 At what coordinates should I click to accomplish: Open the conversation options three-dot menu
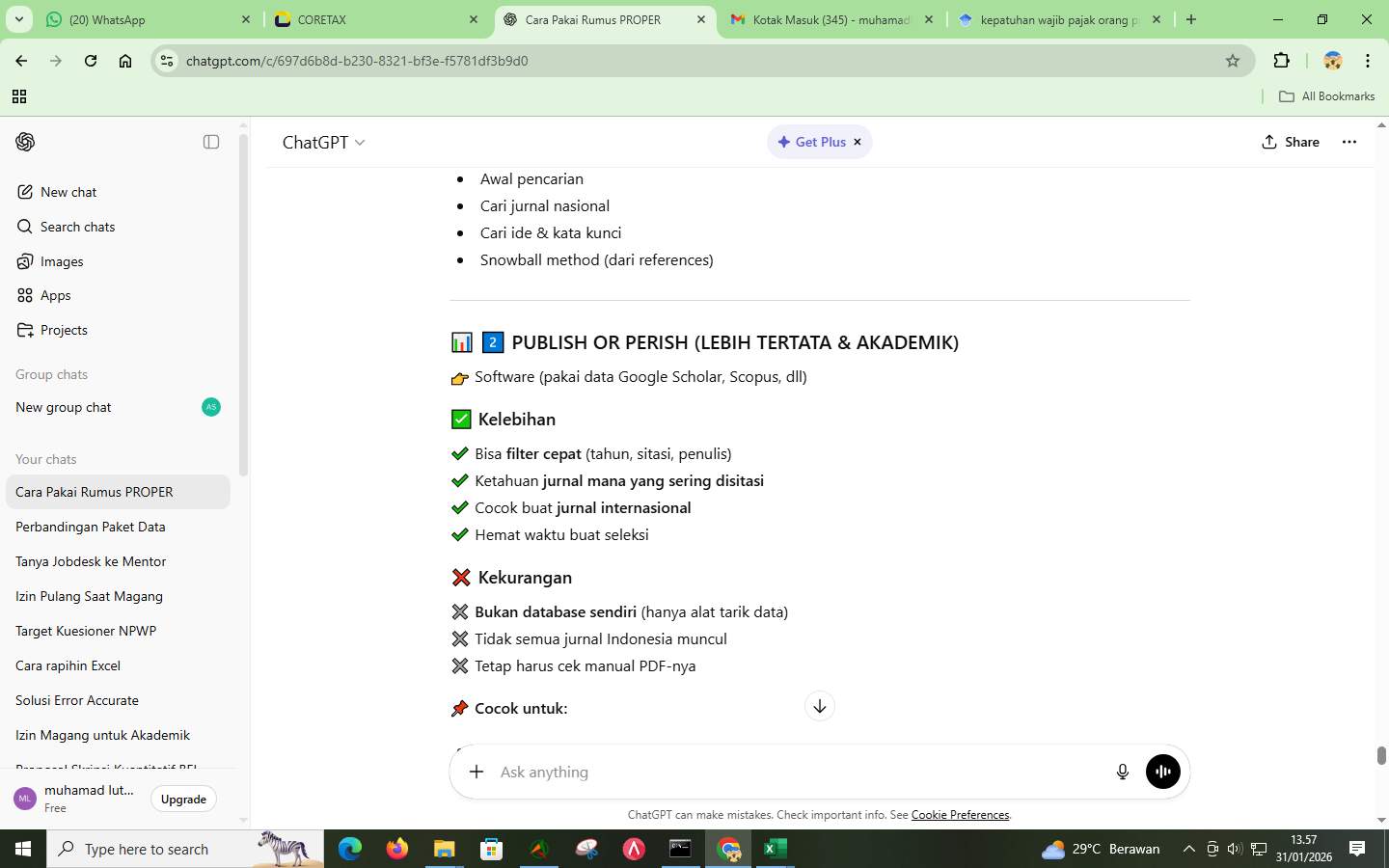[x=1349, y=142]
